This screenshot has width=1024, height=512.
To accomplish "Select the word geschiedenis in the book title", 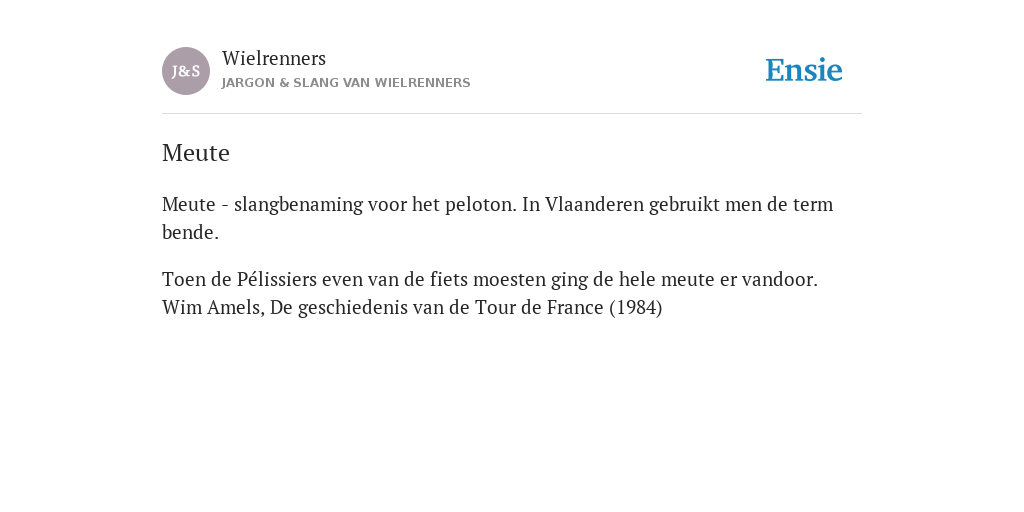I will [353, 308].
